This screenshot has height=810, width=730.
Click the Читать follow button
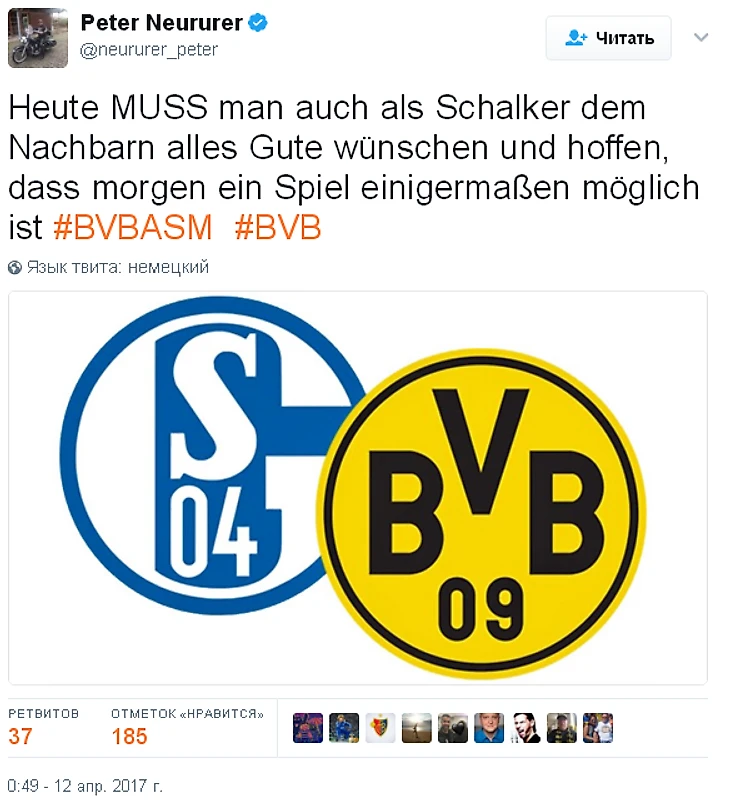[609, 38]
